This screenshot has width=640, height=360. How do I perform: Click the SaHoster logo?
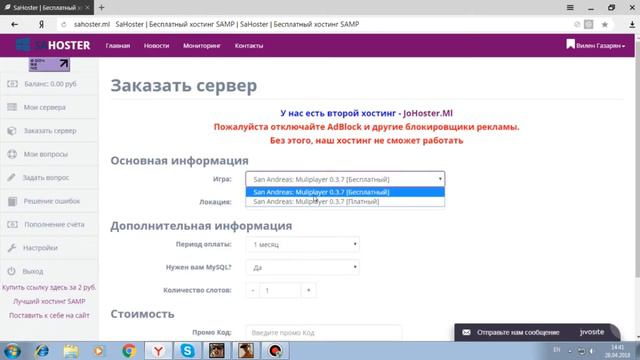point(53,45)
